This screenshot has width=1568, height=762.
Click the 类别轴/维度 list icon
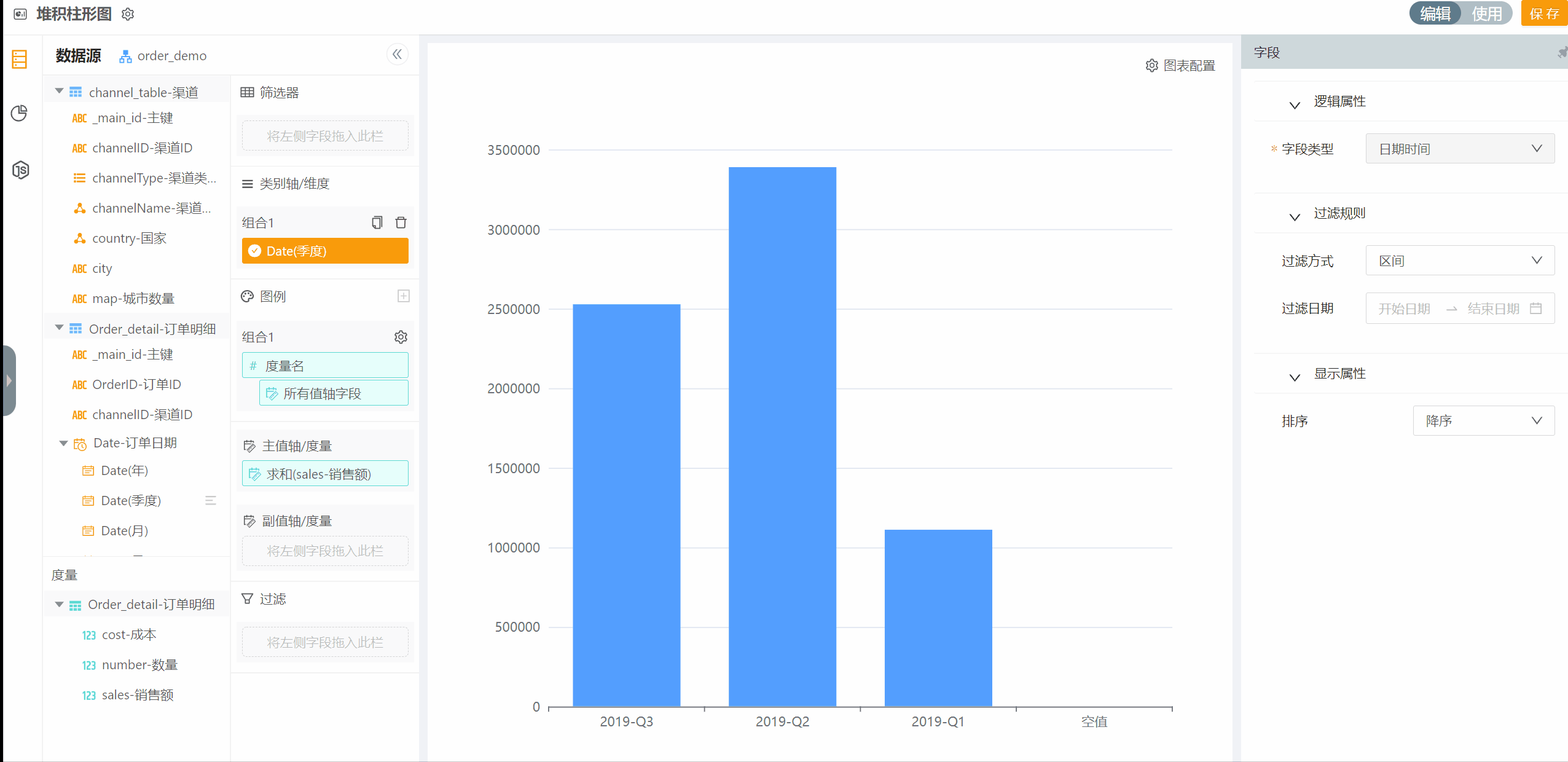[x=248, y=184]
